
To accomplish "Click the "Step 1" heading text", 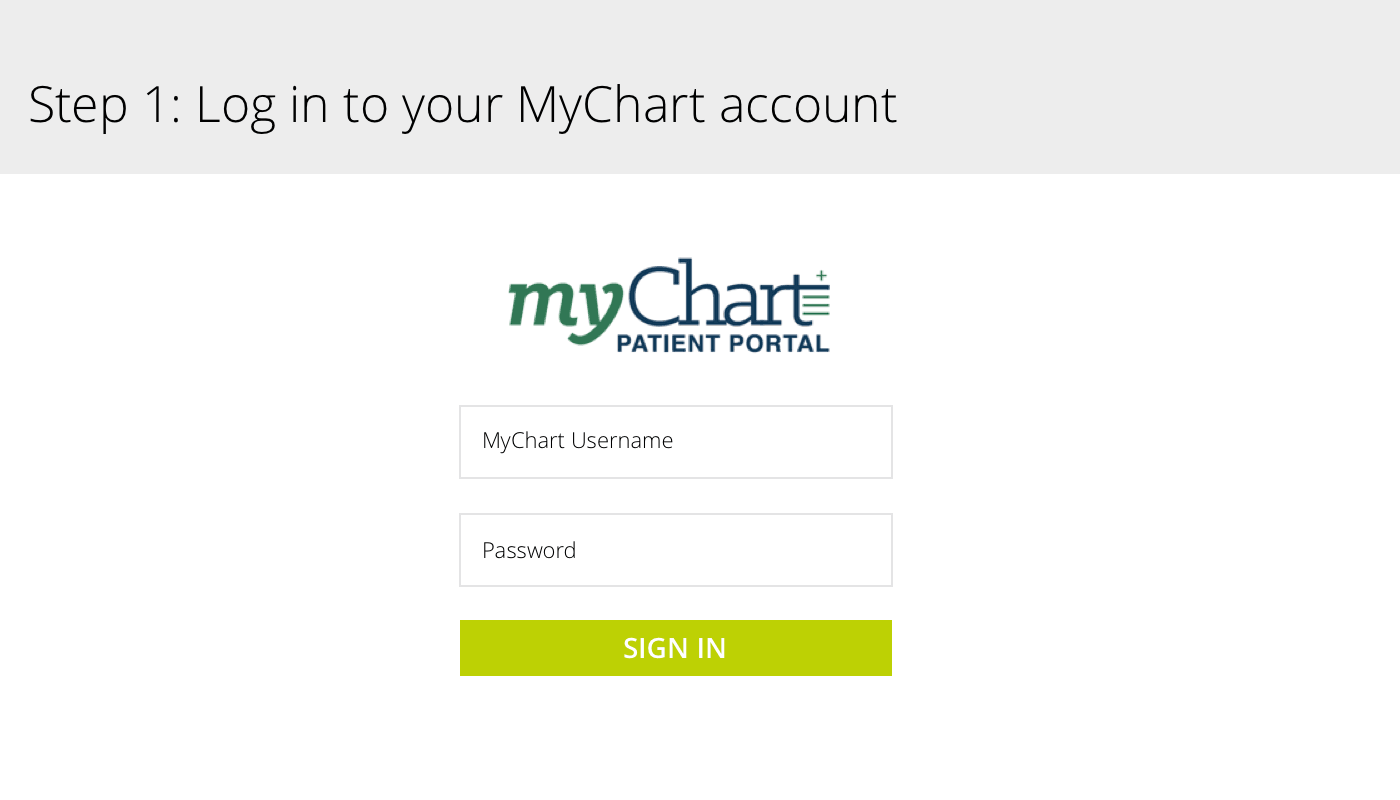I will pos(98,104).
